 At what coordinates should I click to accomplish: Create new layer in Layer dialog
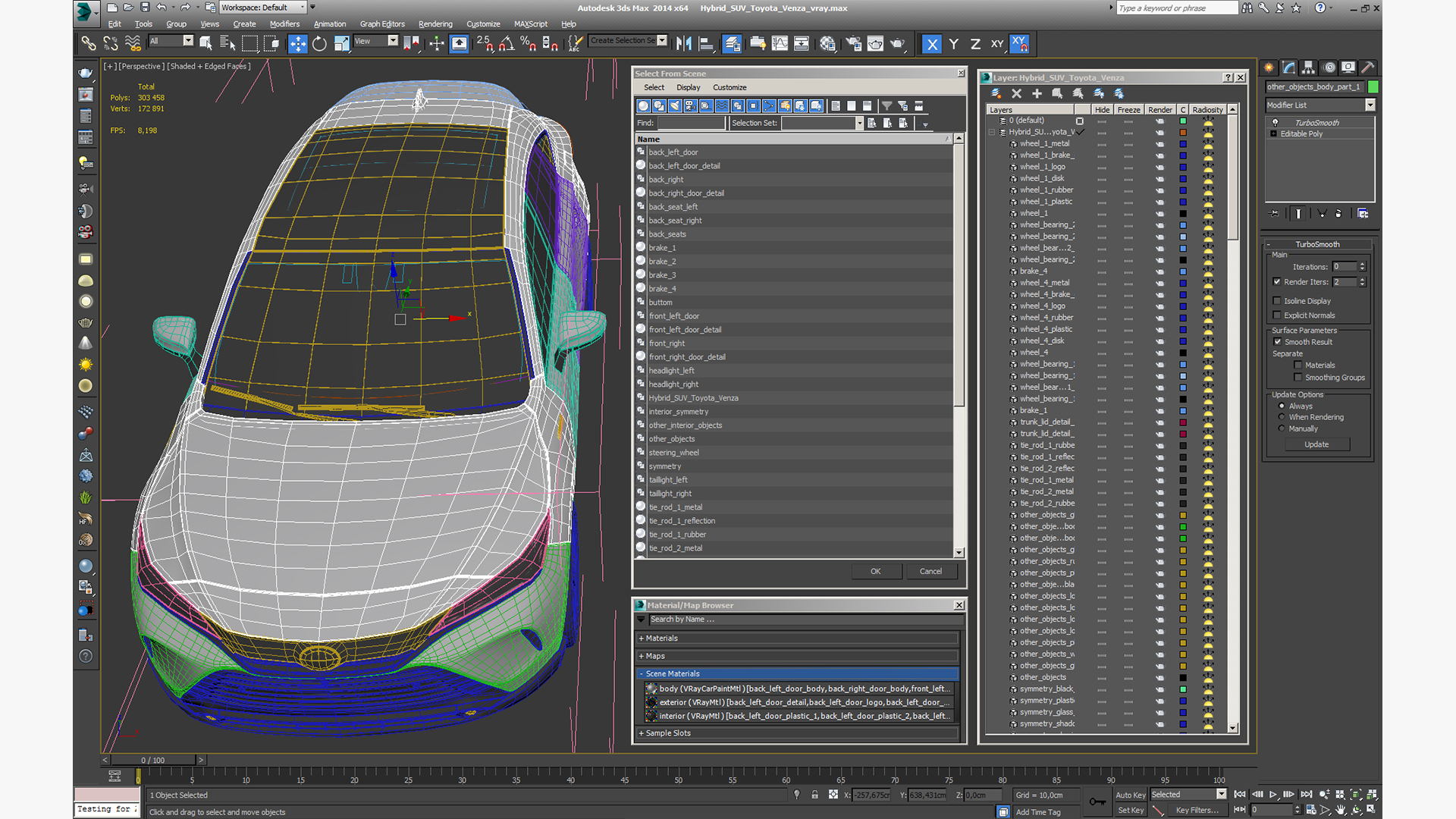pyautogui.click(x=996, y=93)
